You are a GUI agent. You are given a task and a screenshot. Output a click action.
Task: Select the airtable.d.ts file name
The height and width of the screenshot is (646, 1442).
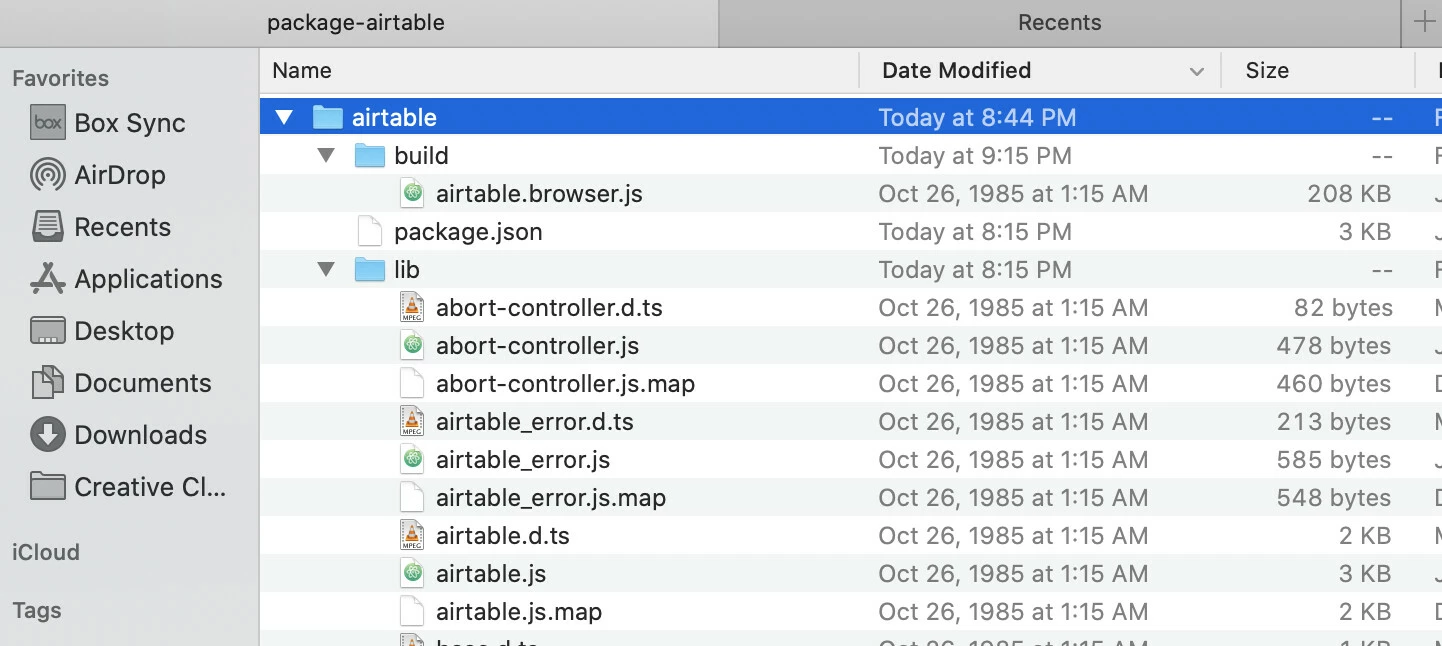point(503,536)
